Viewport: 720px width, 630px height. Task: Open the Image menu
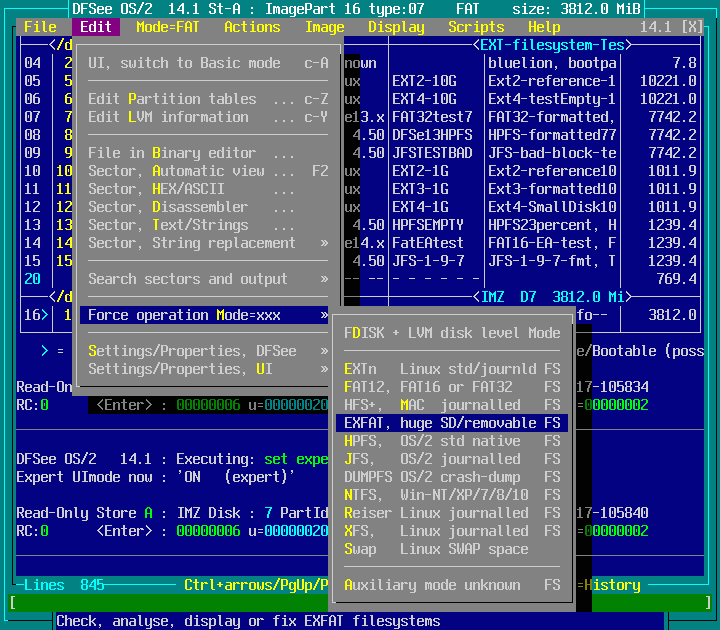point(325,27)
